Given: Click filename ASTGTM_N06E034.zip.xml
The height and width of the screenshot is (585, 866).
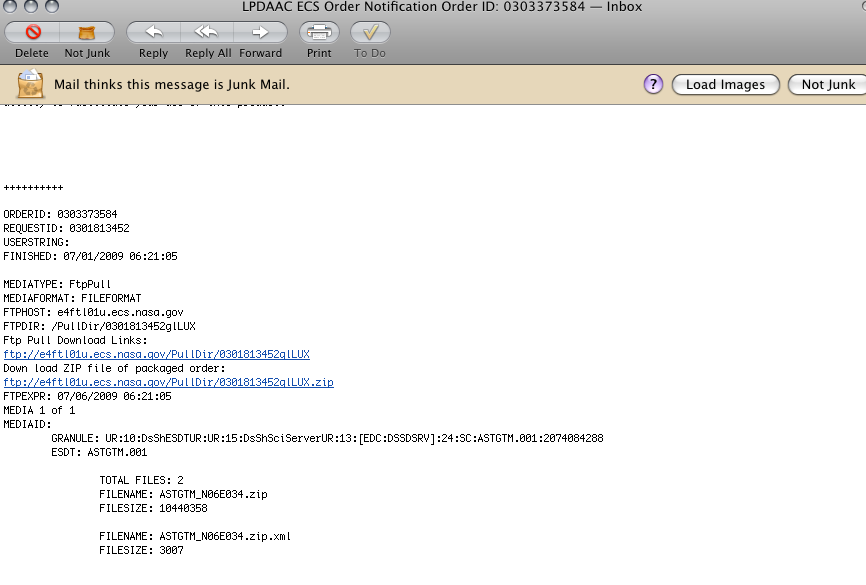Looking at the screenshot, I should (225, 536).
